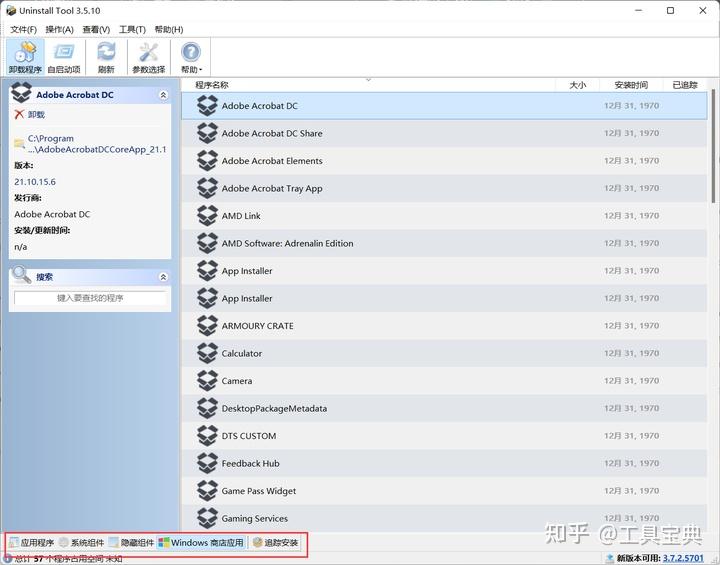Screen dimensions: 720x565
Task: Open the 操作(A) menu
Action: [60, 29]
